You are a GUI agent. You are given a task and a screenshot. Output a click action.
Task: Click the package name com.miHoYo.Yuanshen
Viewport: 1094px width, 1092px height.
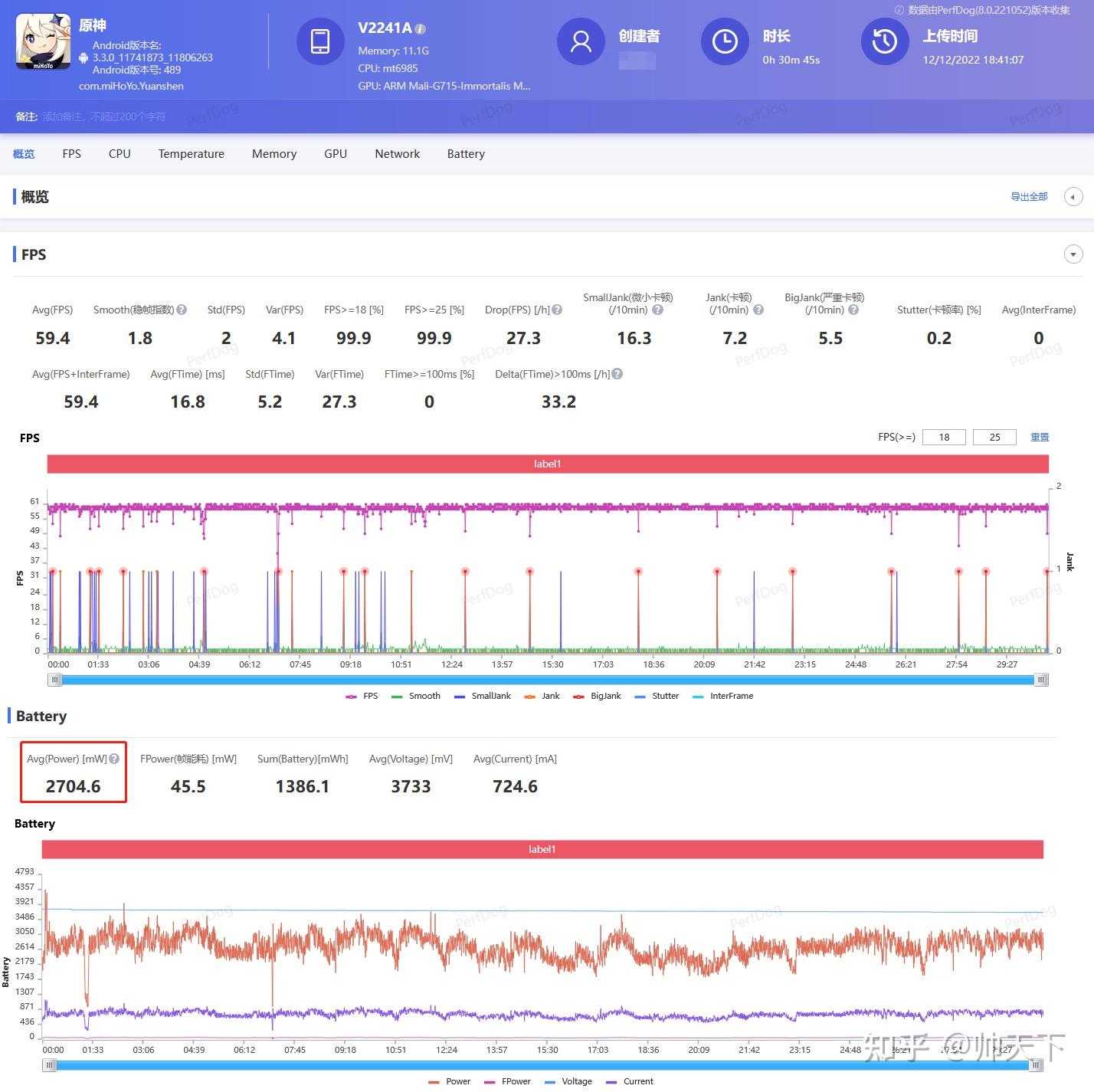(x=131, y=86)
